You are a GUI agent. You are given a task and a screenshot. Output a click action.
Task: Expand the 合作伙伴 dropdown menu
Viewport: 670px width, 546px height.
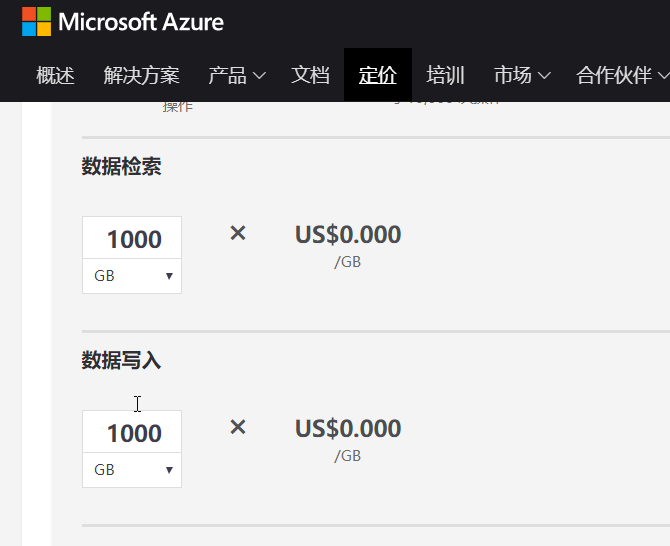(622, 75)
